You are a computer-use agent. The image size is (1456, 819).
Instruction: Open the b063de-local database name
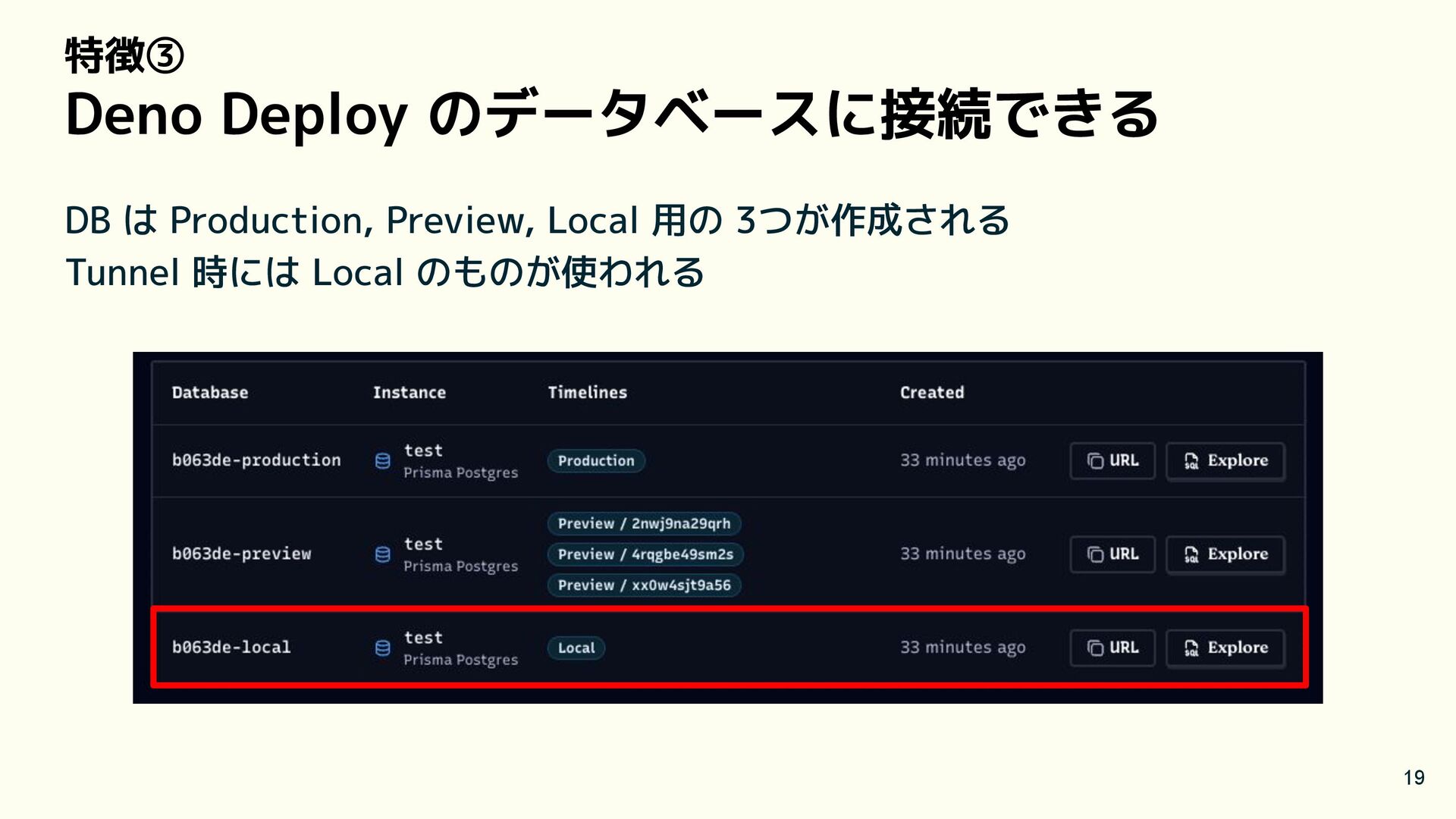(231, 648)
